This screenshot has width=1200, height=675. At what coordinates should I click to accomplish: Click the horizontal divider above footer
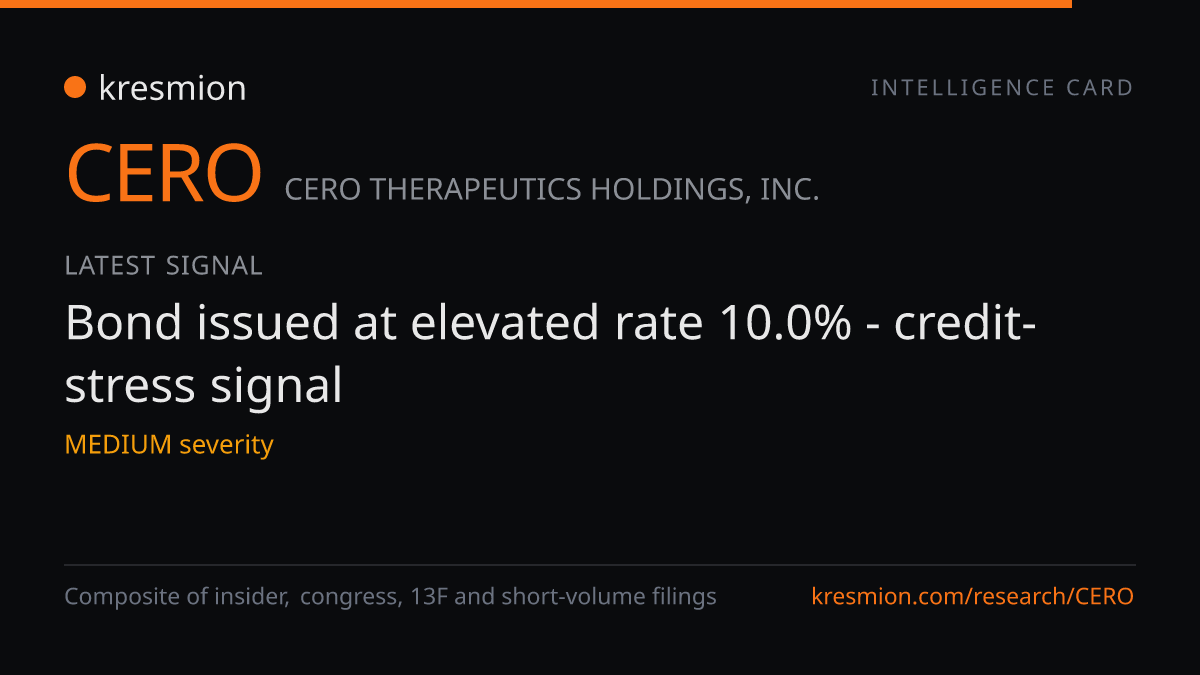(x=600, y=565)
